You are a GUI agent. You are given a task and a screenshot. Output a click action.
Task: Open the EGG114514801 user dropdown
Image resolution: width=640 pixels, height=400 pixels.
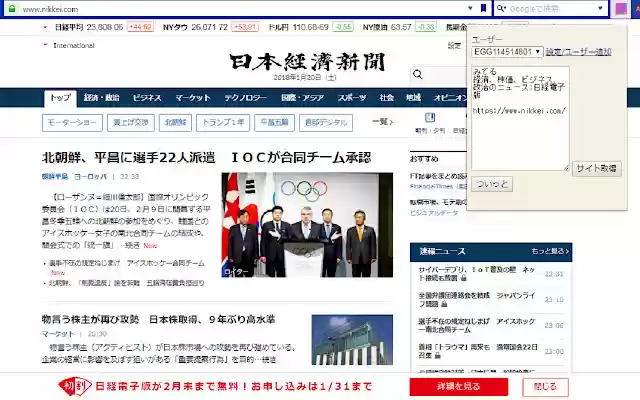[x=507, y=52]
